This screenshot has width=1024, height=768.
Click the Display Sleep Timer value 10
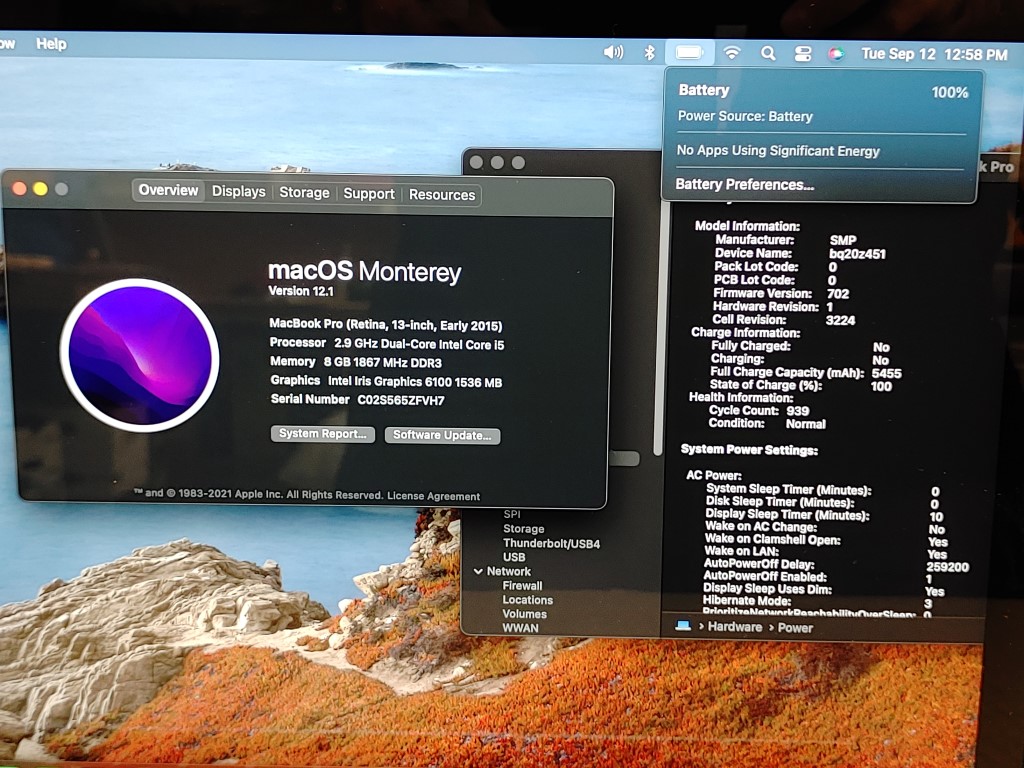[x=936, y=517]
